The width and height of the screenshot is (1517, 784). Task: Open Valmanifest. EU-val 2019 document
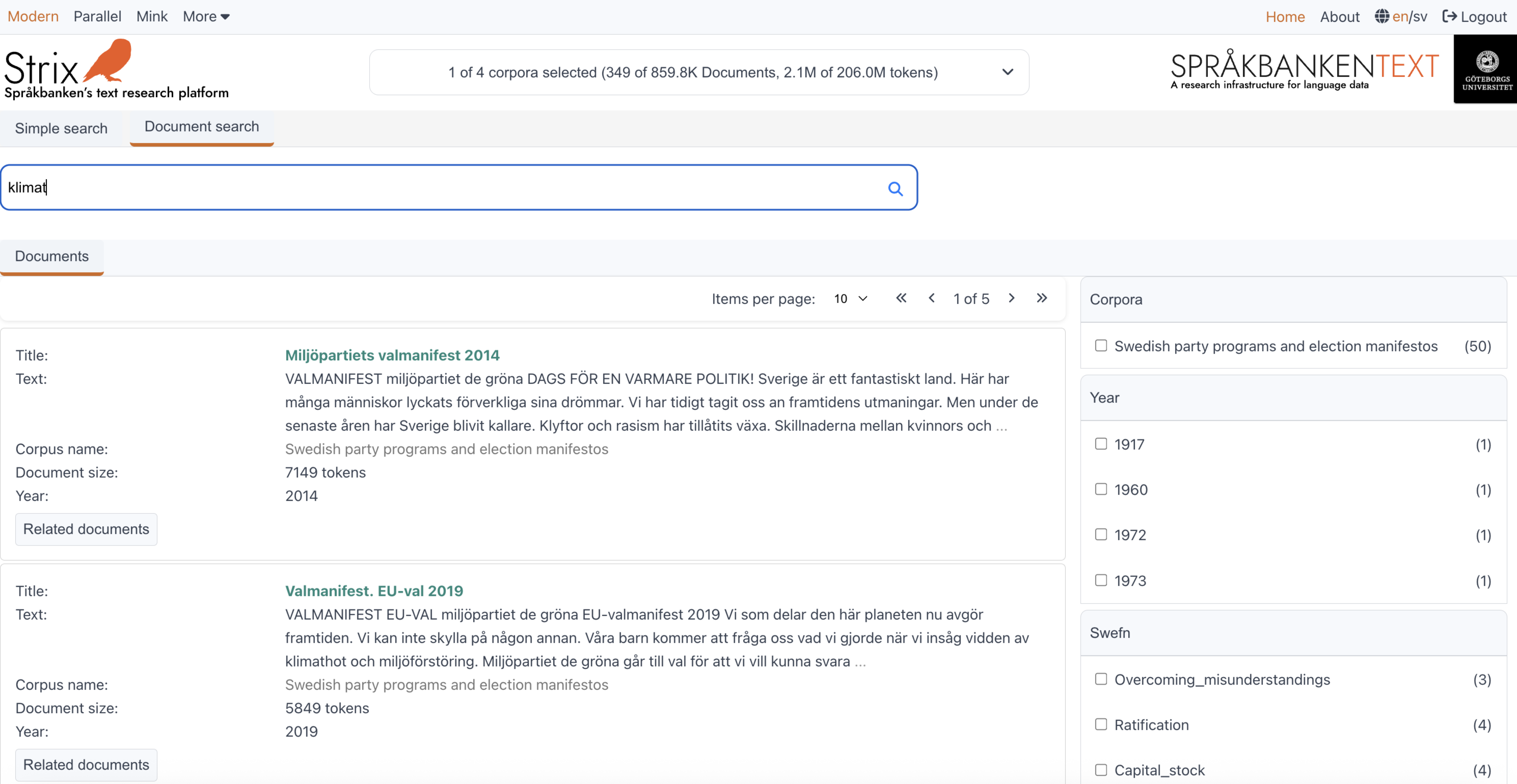(x=374, y=590)
